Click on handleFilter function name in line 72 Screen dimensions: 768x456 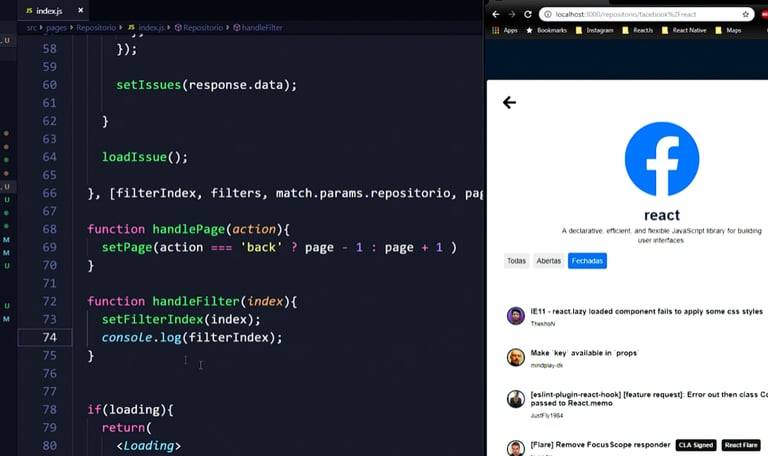pos(196,301)
